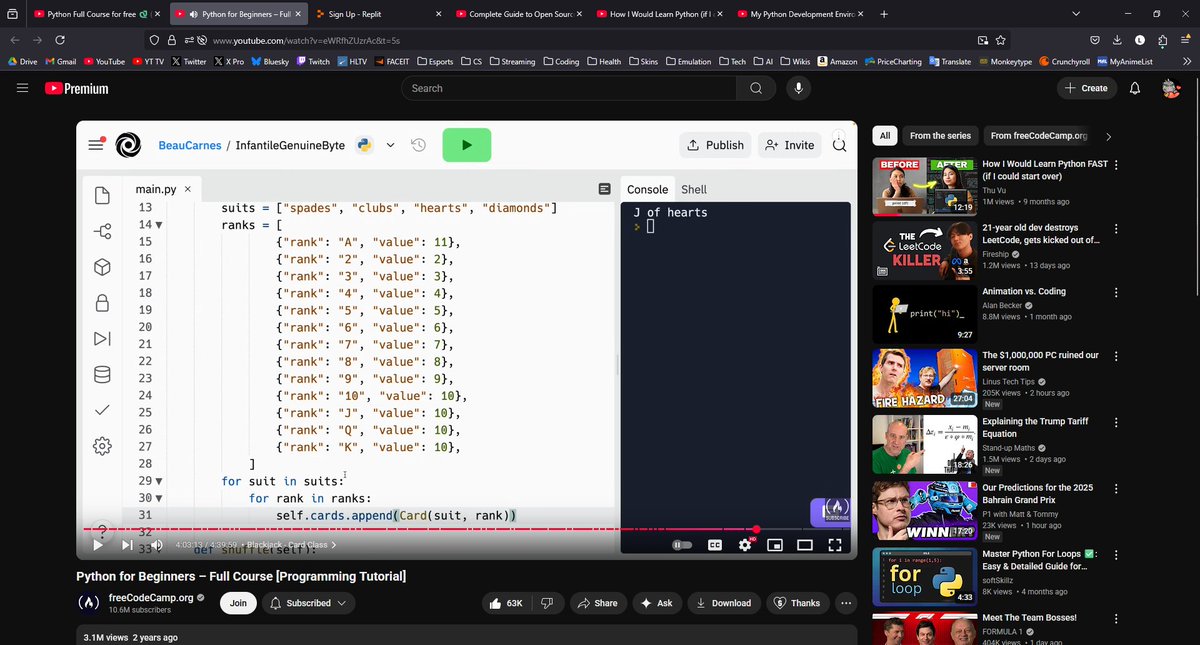Open a new browser tab
Screen dimensions: 1200x645
pos(882,14)
